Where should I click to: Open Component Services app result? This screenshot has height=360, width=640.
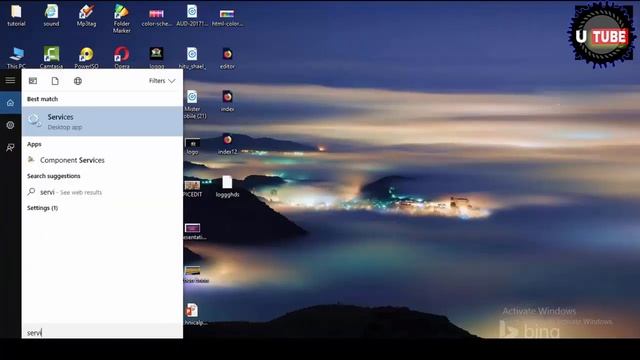pyautogui.click(x=102, y=160)
